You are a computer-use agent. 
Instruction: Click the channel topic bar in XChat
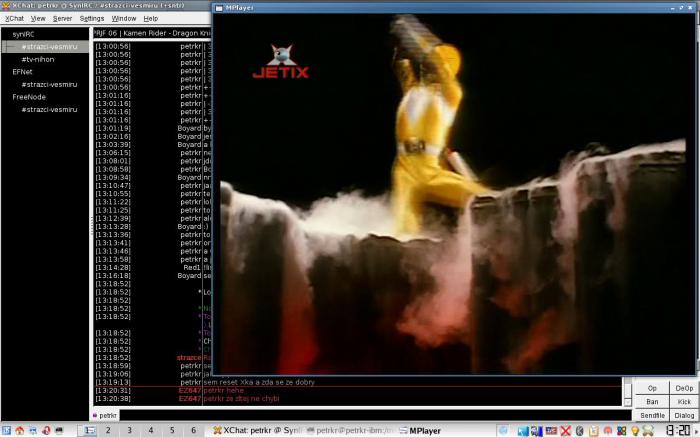(x=152, y=33)
